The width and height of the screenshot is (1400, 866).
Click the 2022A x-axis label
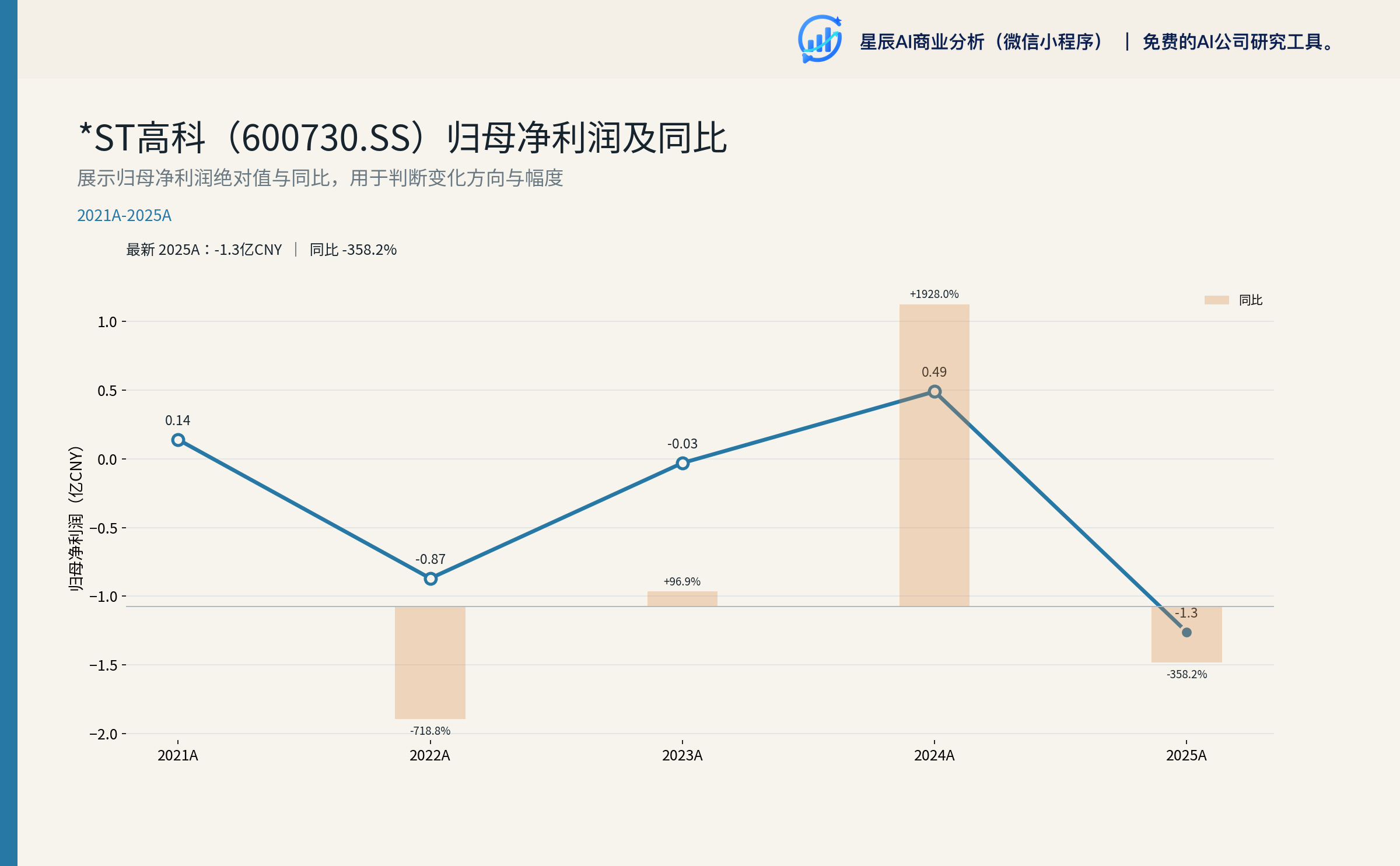(x=430, y=756)
